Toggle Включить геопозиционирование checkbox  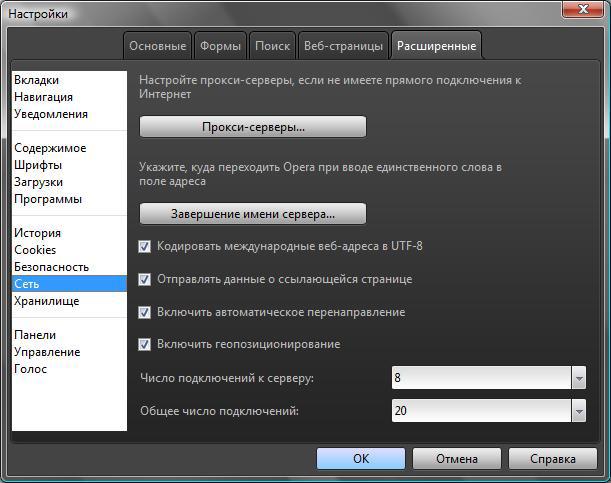(x=145, y=345)
